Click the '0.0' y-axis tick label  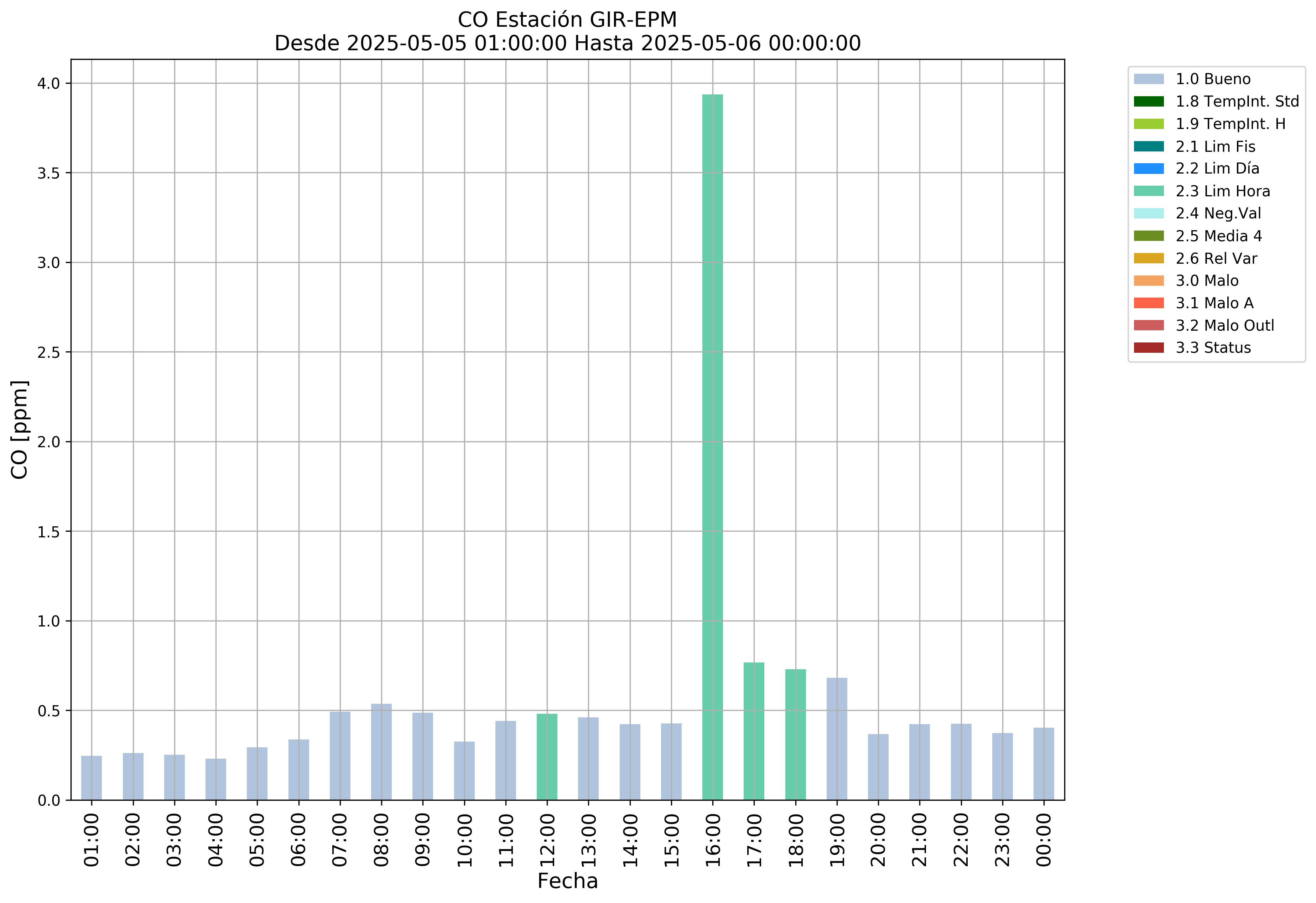point(48,800)
